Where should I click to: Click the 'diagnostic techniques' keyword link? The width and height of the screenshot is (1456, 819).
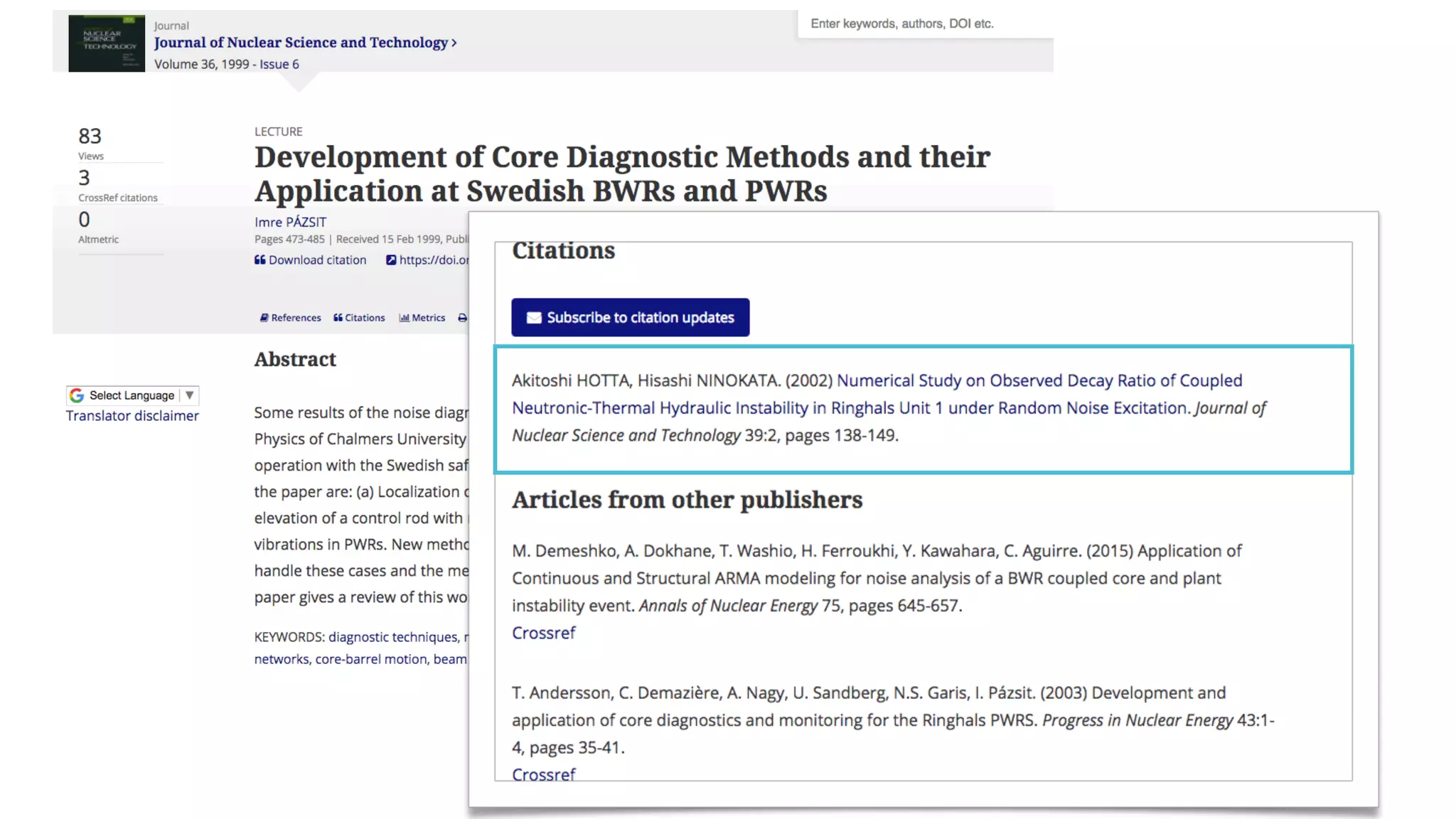coord(392,637)
